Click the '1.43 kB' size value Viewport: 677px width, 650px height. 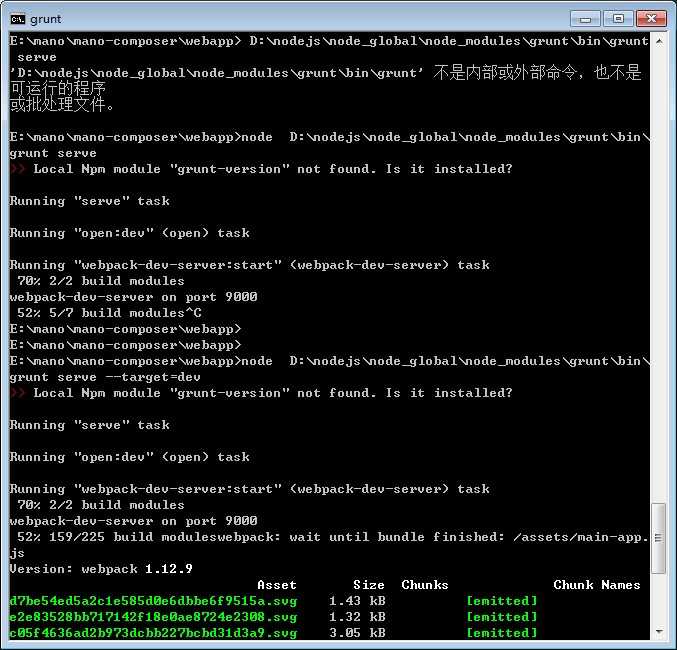[x=357, y=601]
